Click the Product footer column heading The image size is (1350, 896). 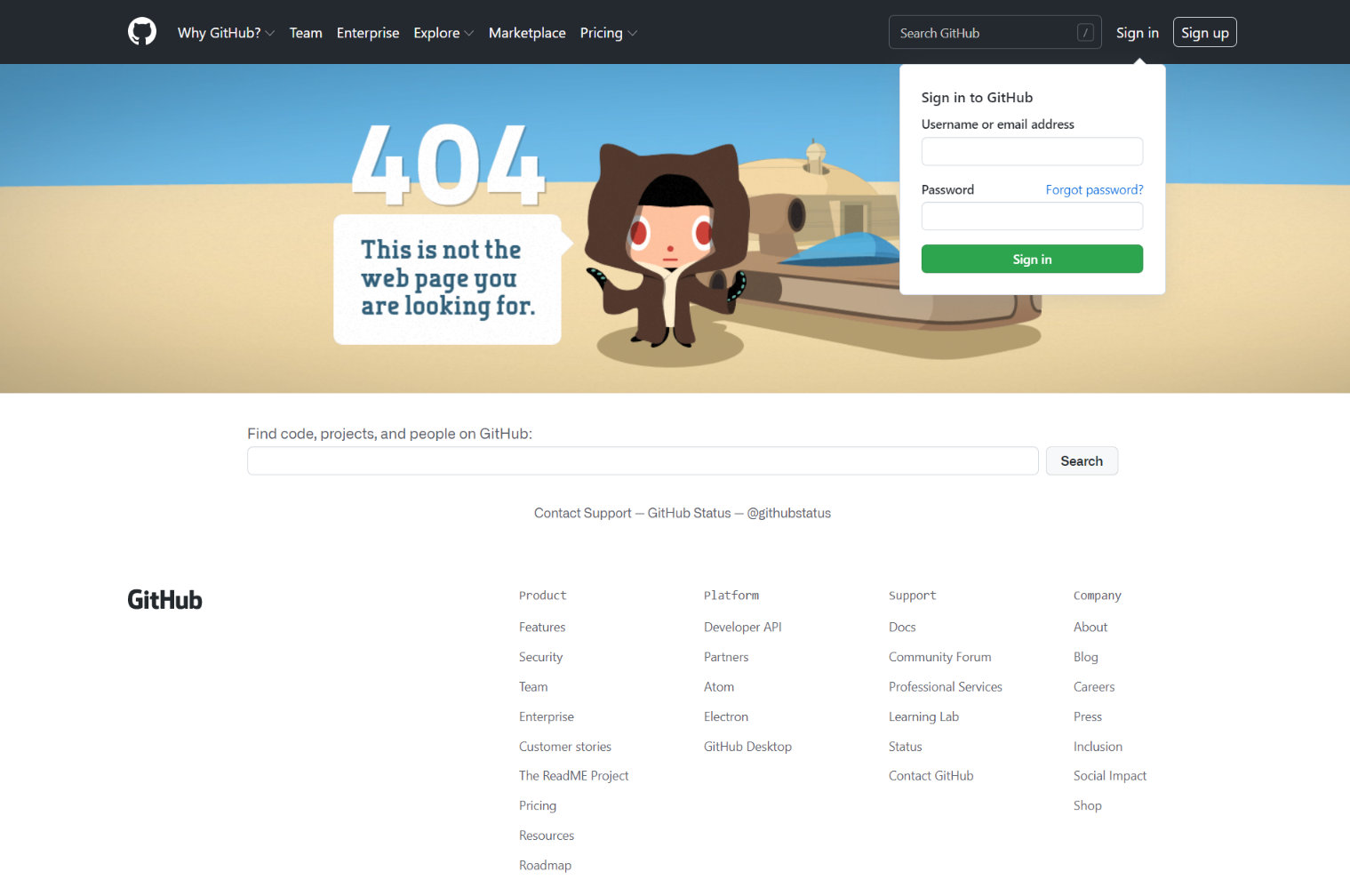tap(542, 596)
